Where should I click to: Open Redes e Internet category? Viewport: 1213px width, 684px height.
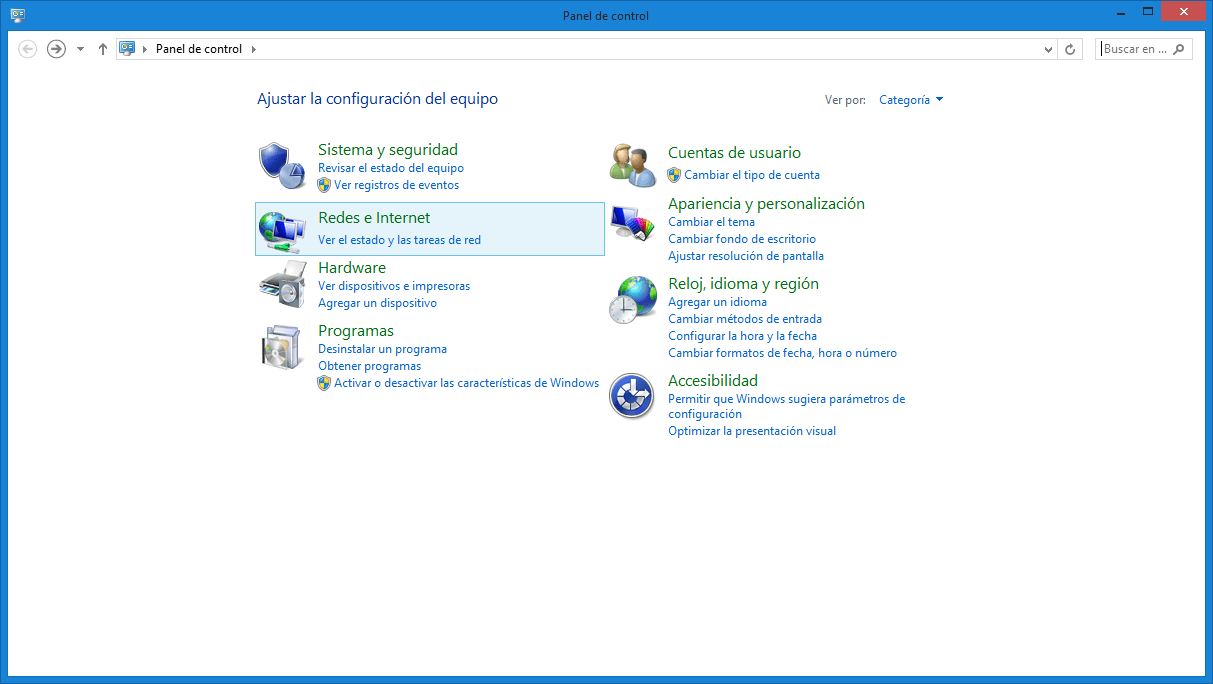374,218
